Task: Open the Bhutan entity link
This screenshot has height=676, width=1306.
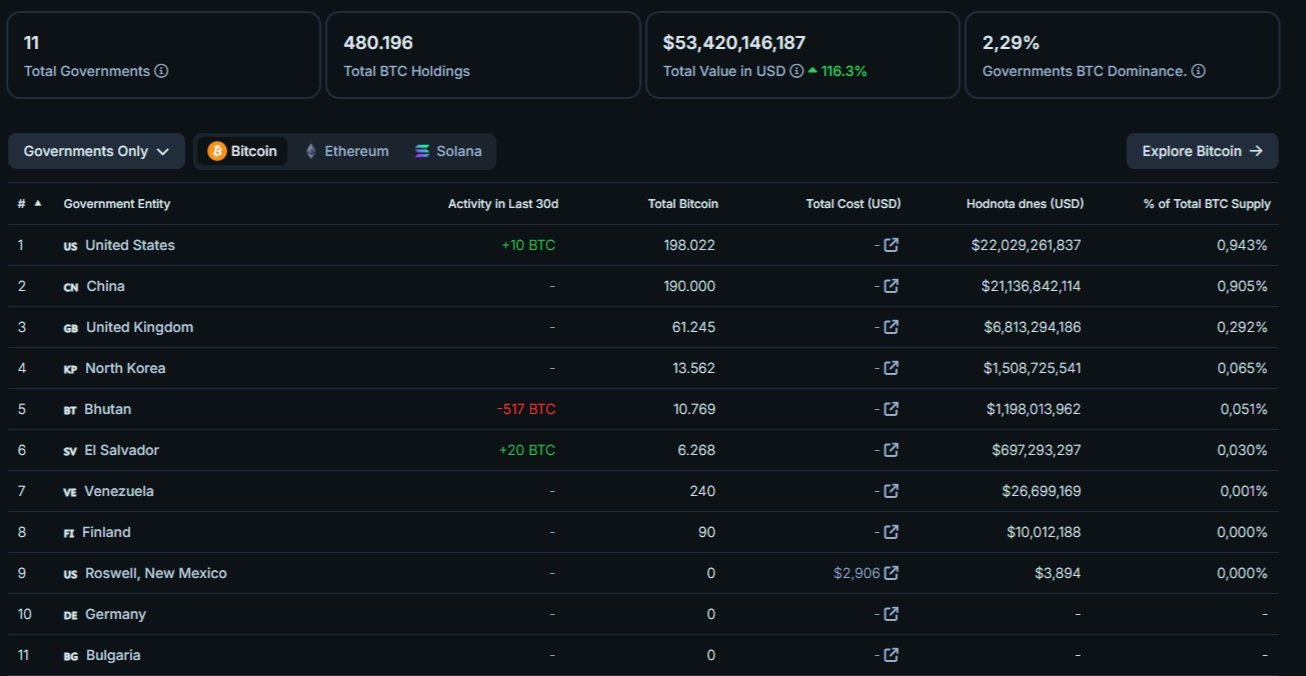Action: pos(107,409)
